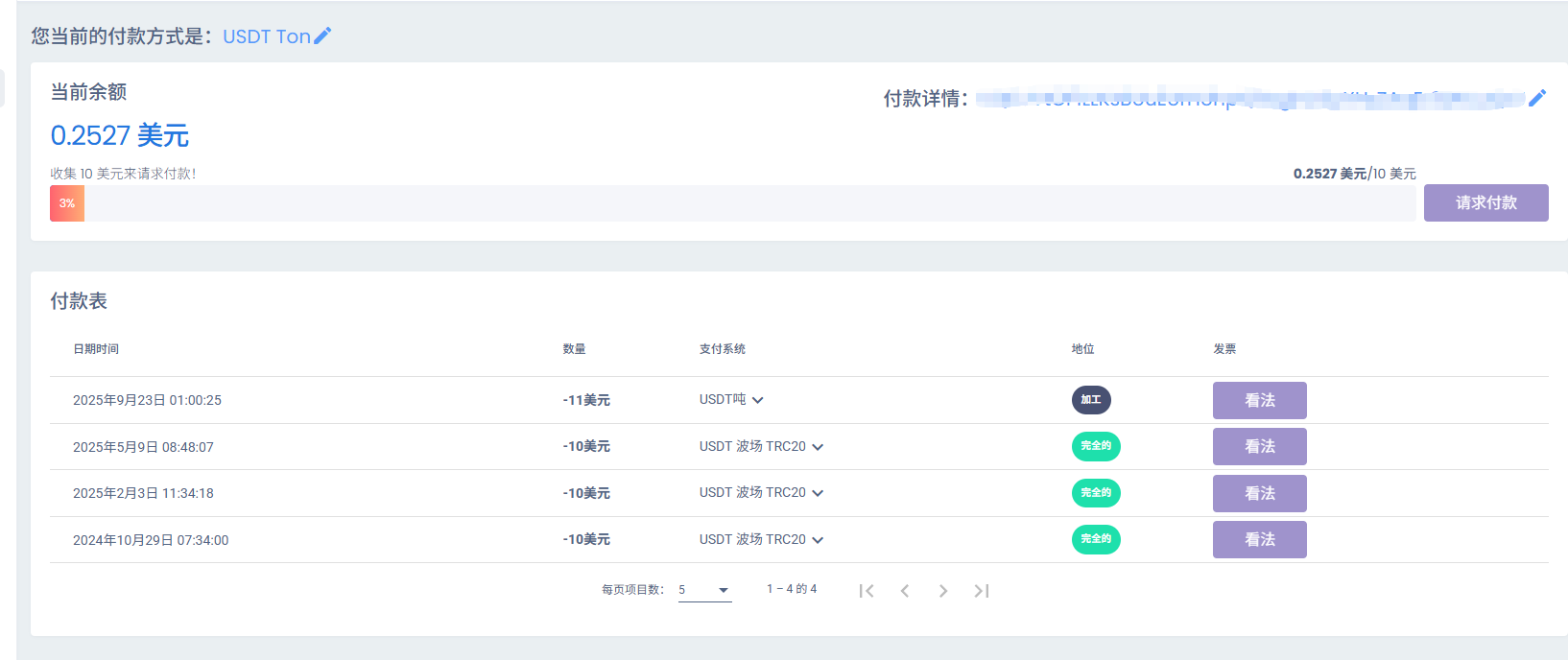View invoice for 2024年10月29日 payment

pyautogui.click(x=1259, y=539)
